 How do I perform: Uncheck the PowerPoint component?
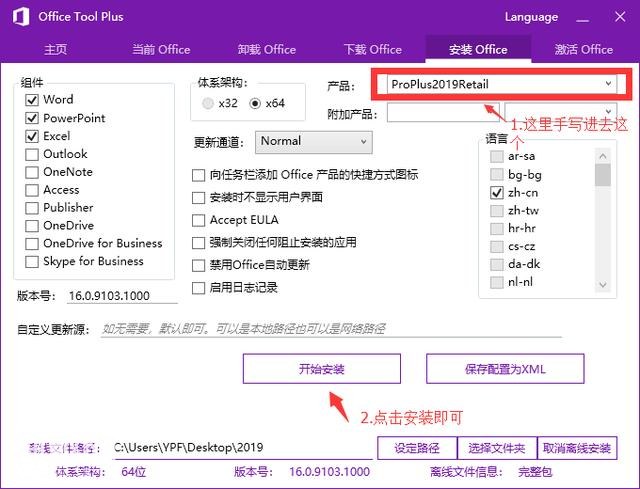click(32, 118)
